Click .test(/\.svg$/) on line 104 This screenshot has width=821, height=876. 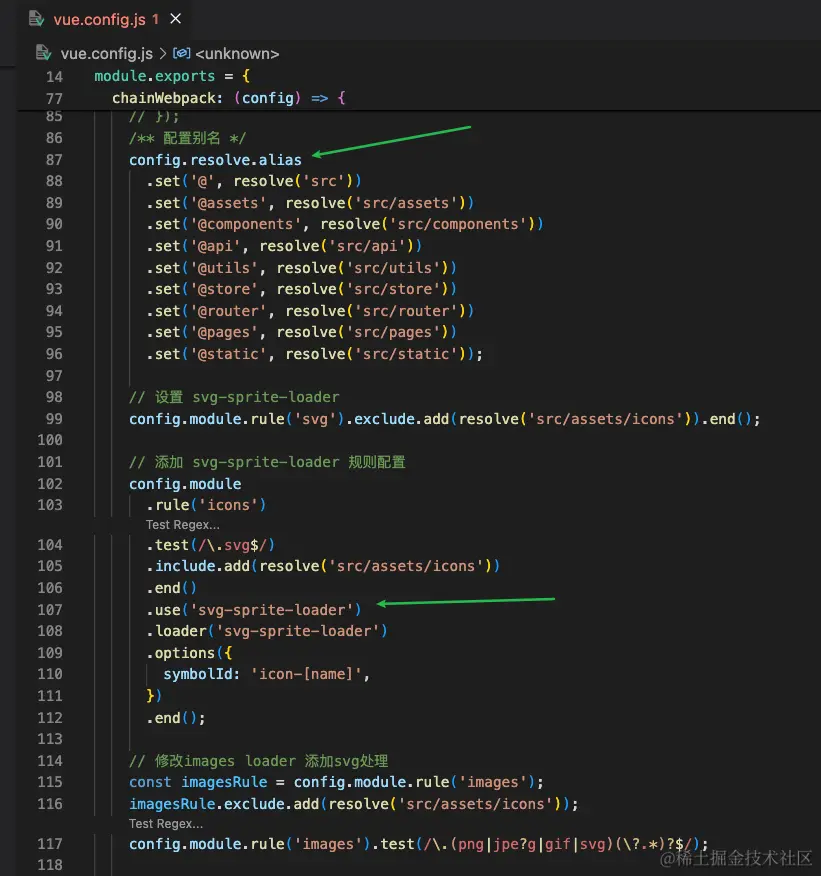tap(211, 545)
